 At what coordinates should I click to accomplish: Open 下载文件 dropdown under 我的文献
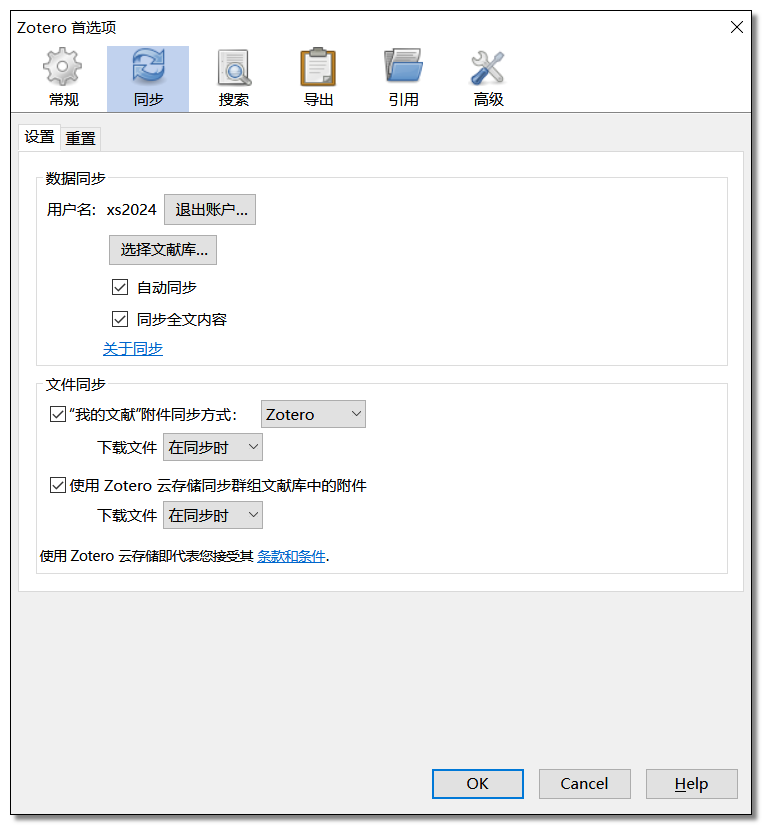213,447
